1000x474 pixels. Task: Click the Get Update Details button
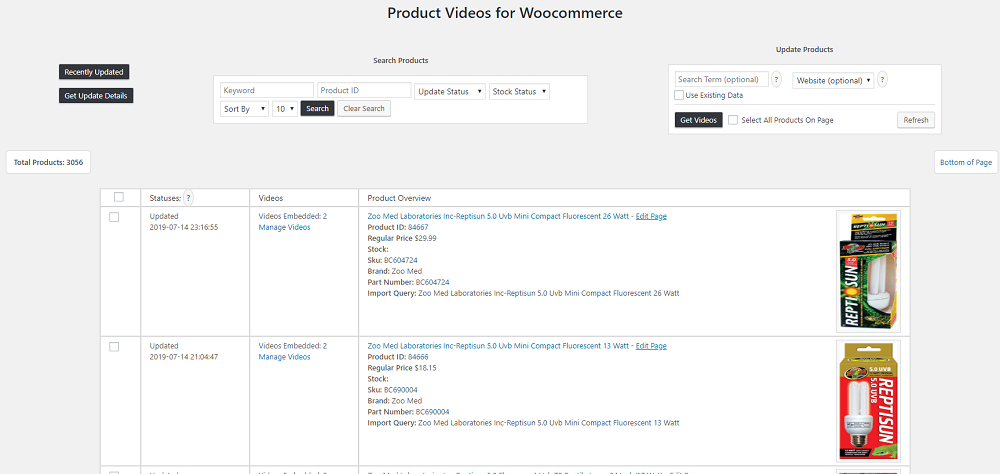[x=96, y=96]
